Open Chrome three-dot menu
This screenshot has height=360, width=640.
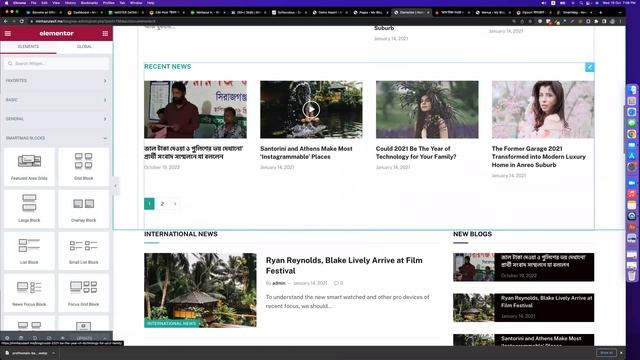tap(620, 21)
